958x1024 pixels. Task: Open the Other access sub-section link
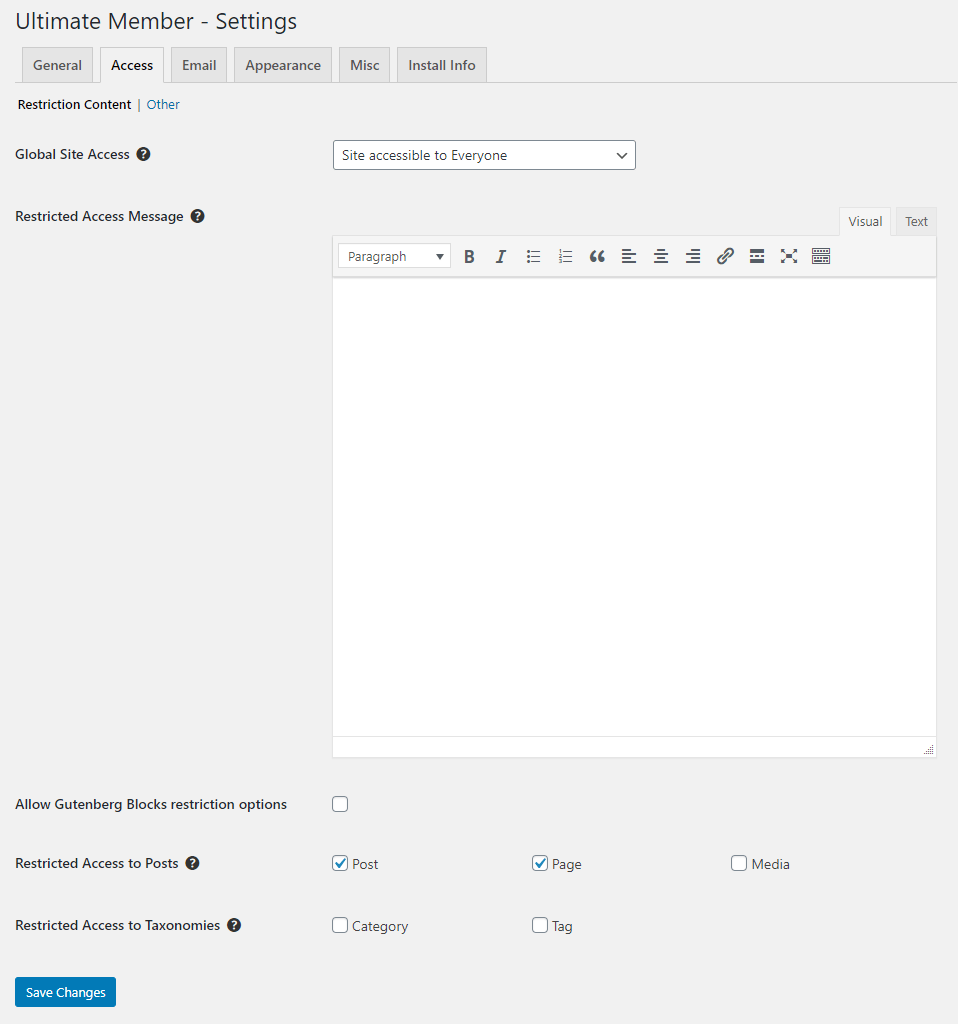(x=163, y=104)
